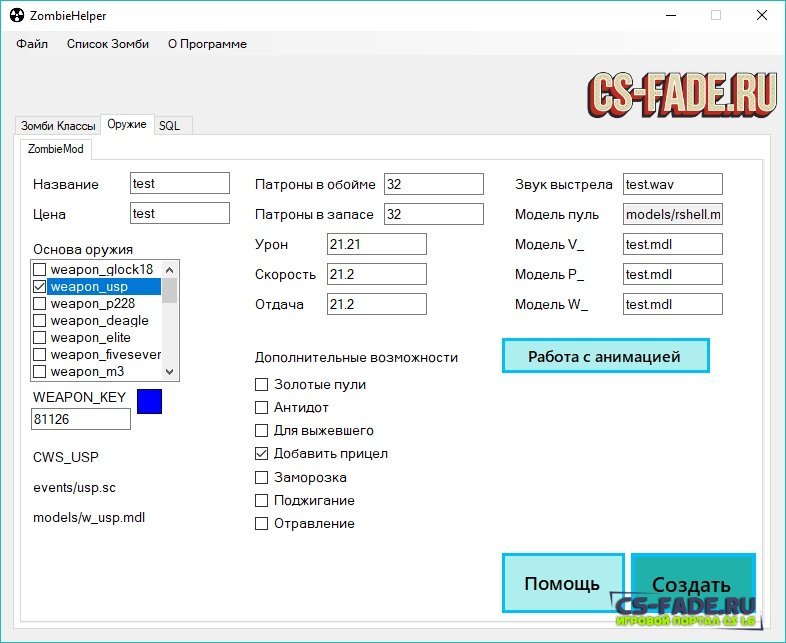This screenshot has width=786, height=643.
Task: Select the Оружие tab
Action: (x=127, y=124)
